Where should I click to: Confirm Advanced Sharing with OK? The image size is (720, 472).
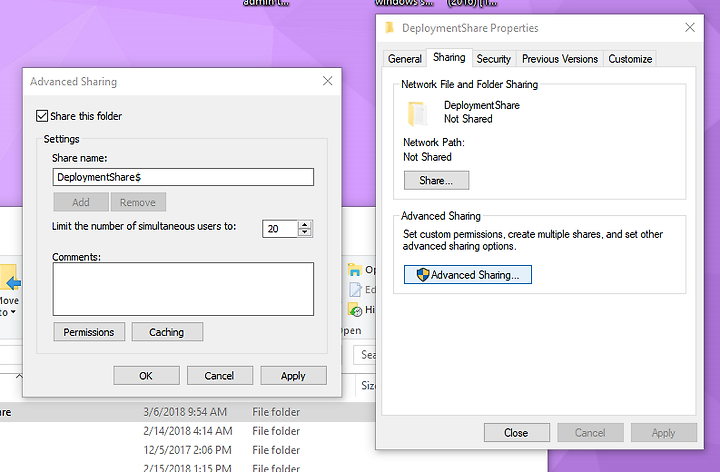(146, 376)
